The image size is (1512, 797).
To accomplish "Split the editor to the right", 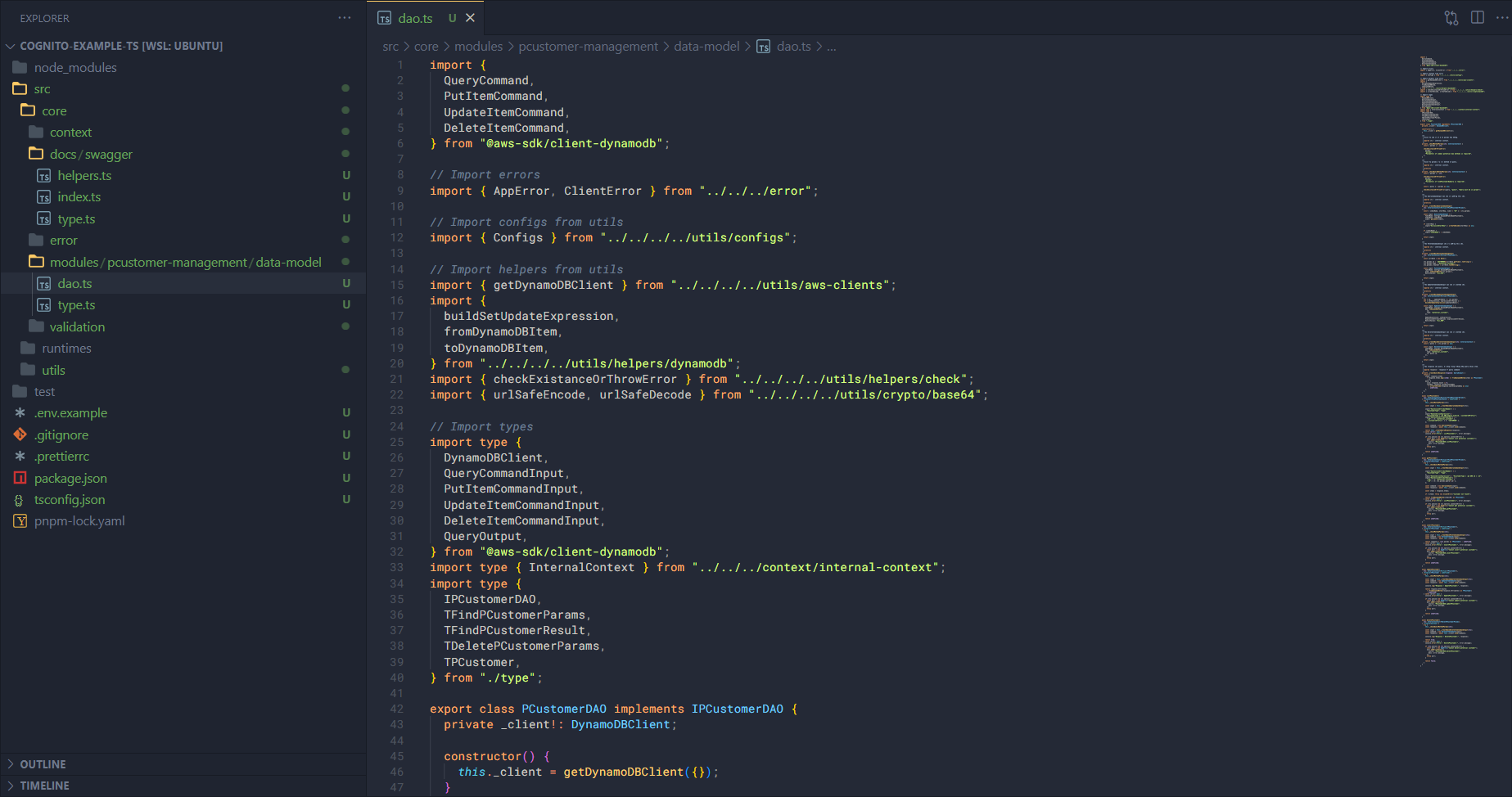I will 1478,18.
